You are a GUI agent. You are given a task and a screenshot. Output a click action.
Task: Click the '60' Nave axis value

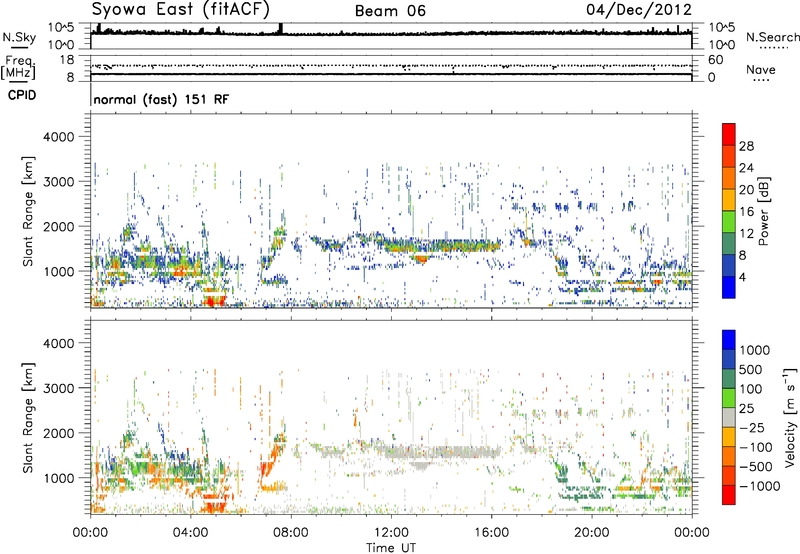715,60
